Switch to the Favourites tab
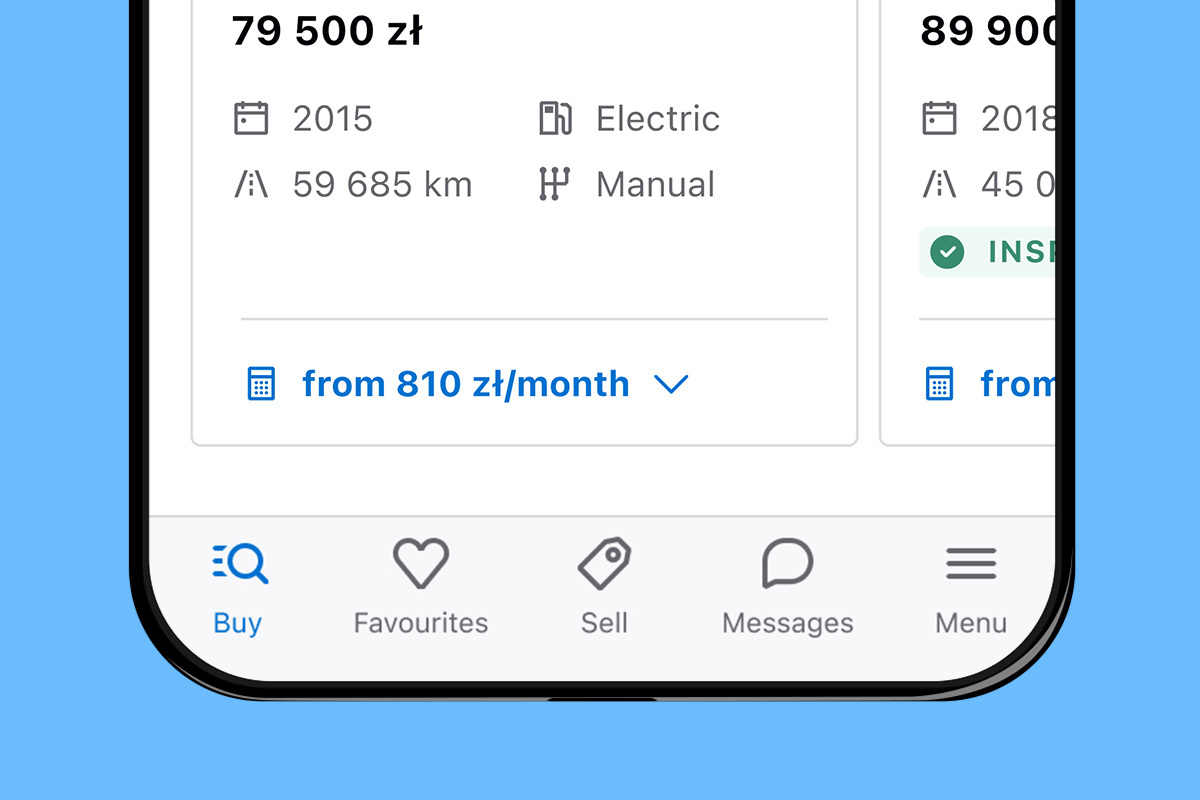The image size is (1200, 800). [x=420, y=590]
